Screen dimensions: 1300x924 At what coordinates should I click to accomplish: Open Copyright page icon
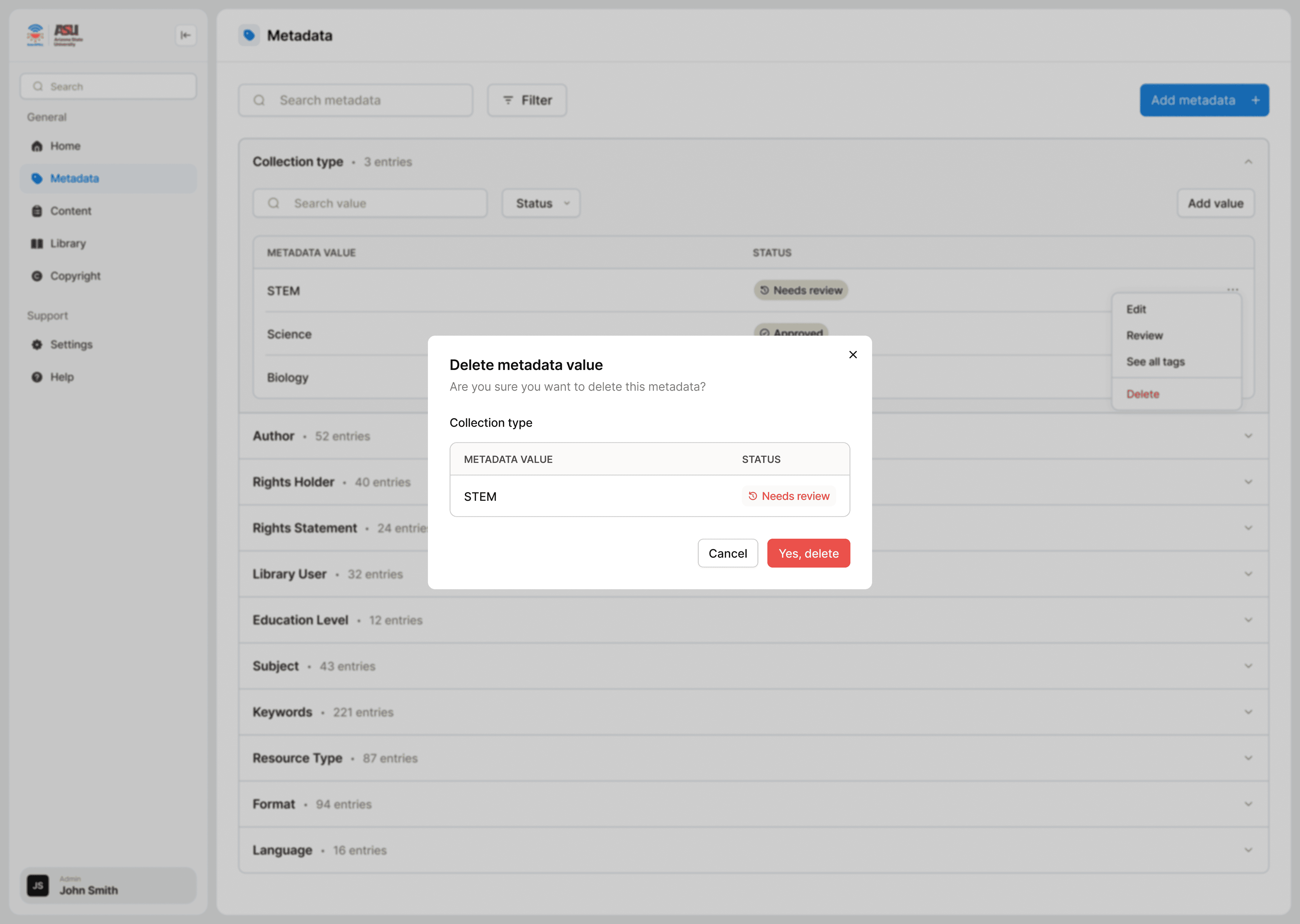(37, 276)
